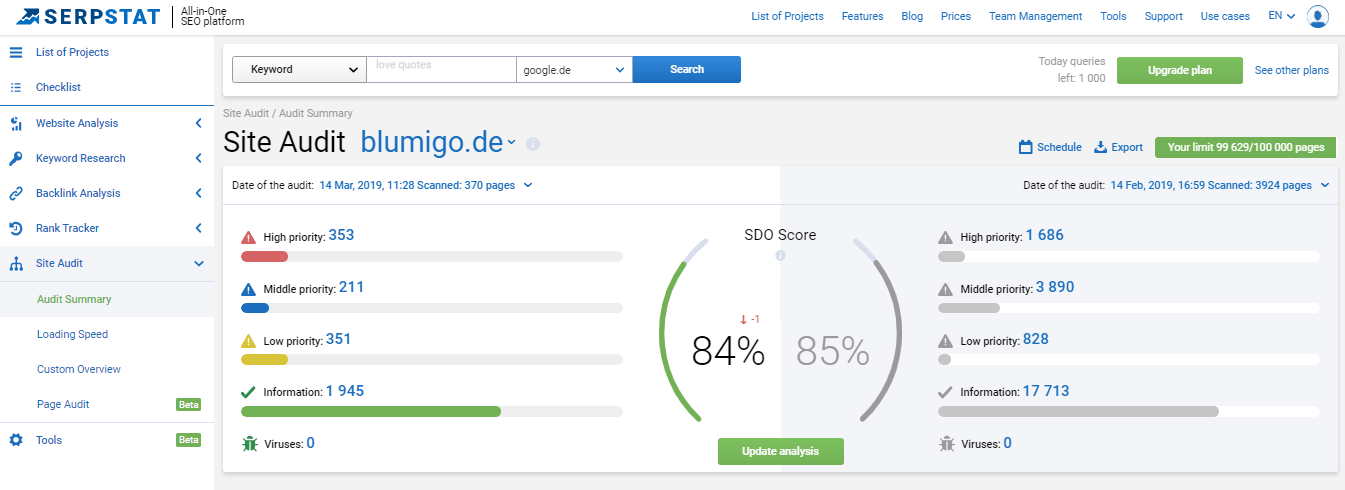Screen dimensions: 1345x490
Task: Click the blue Search button
Action: (687, 69)
